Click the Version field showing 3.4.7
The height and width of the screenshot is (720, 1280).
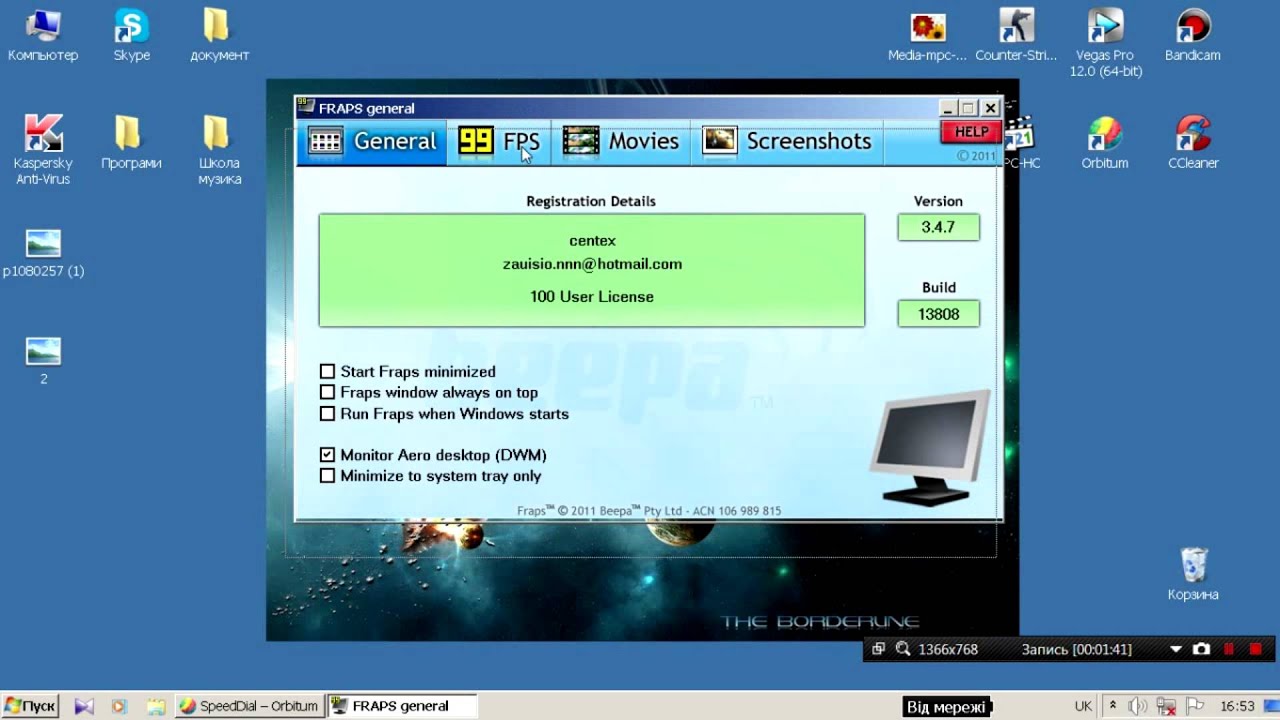(x=938, y=227)
